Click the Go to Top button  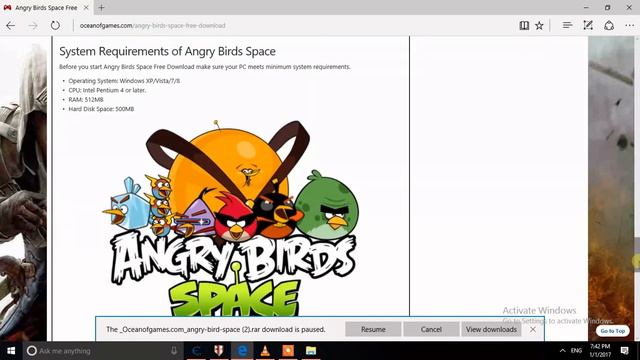tap(612, 331)
